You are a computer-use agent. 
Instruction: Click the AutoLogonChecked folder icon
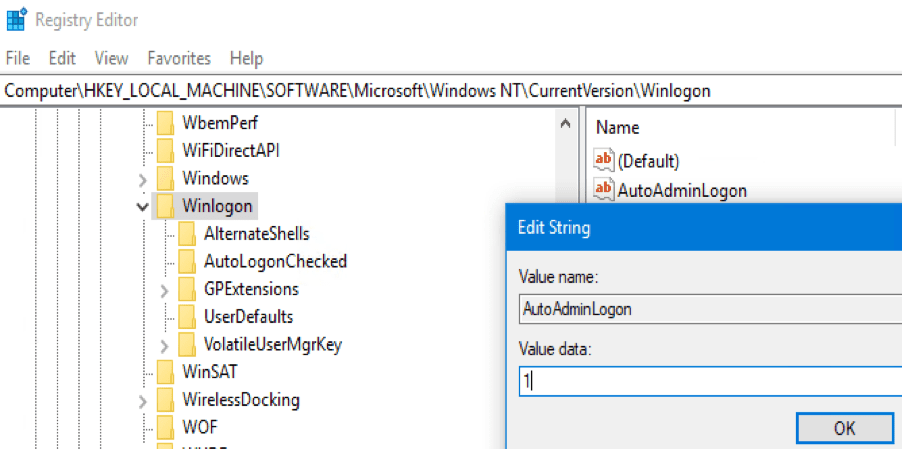[186, 261]
